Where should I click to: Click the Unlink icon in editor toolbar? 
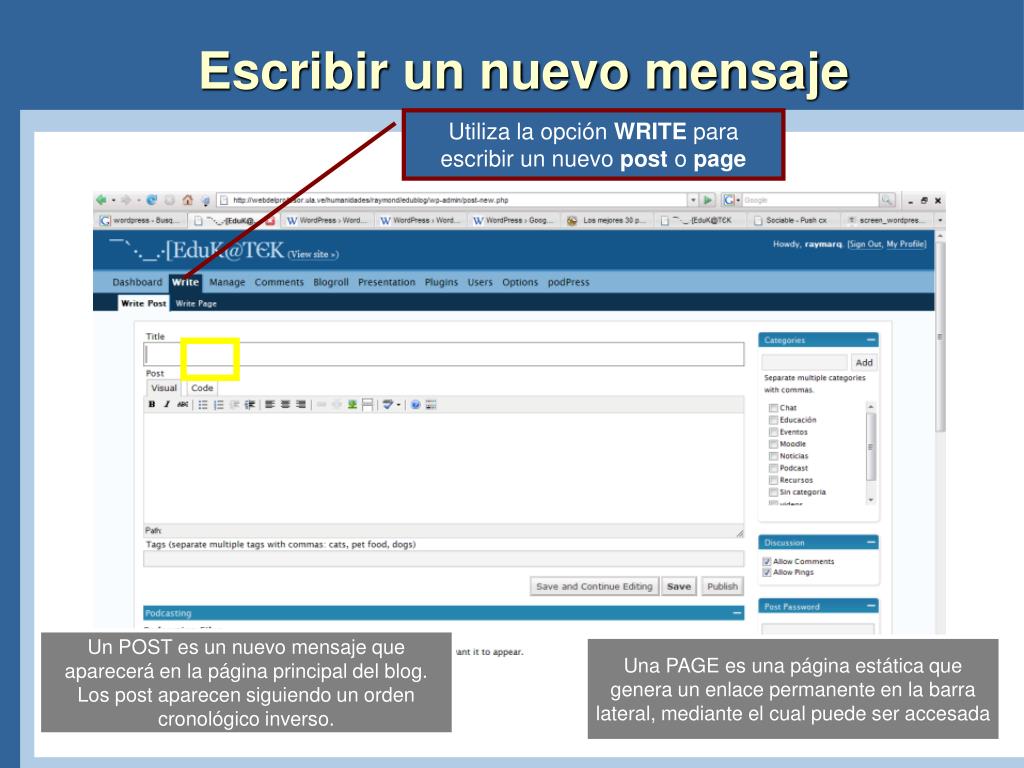point(337,405)
